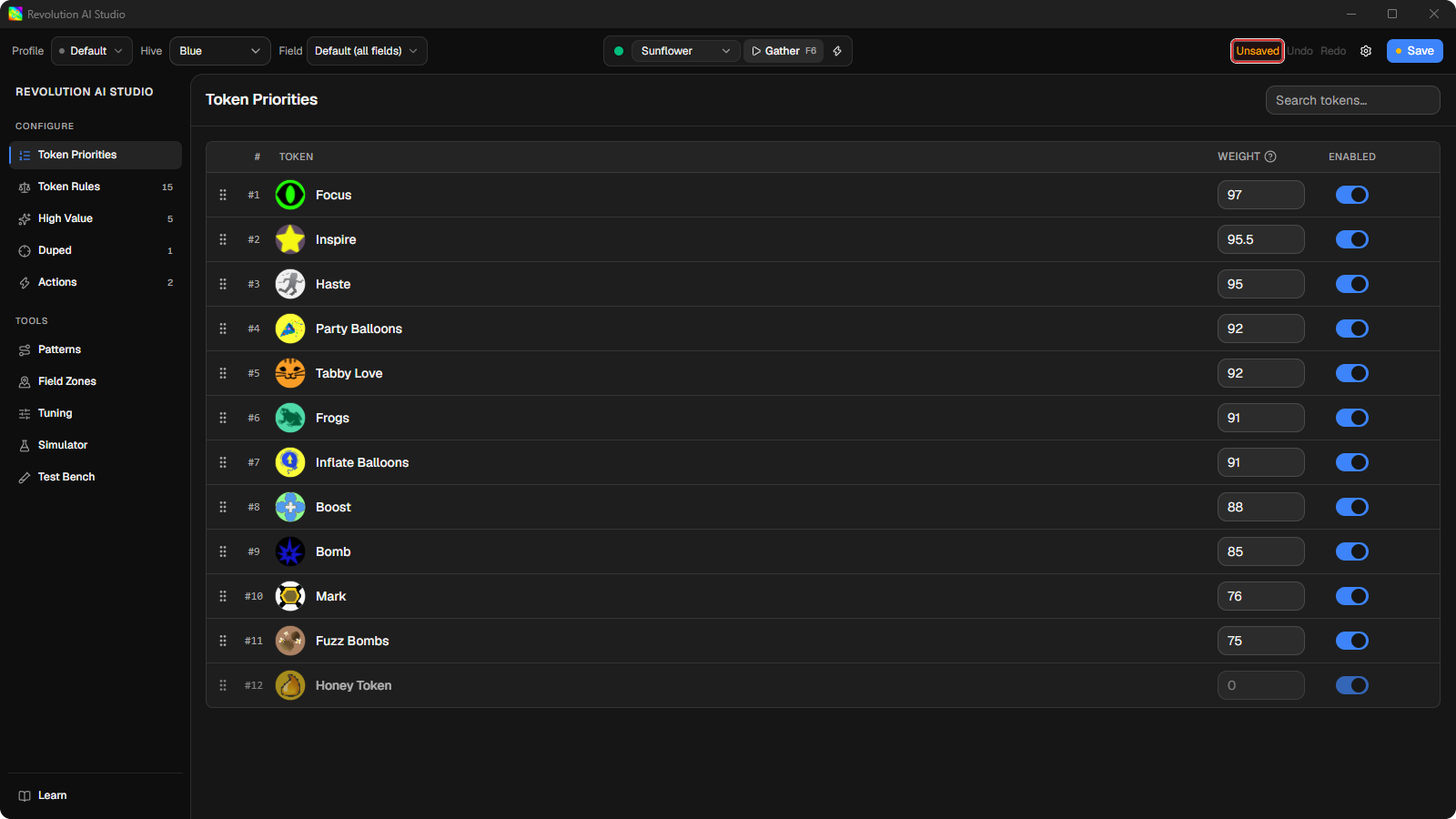1456x819 pixels.
Task: Open the Duped section
Action: (96, 250)
